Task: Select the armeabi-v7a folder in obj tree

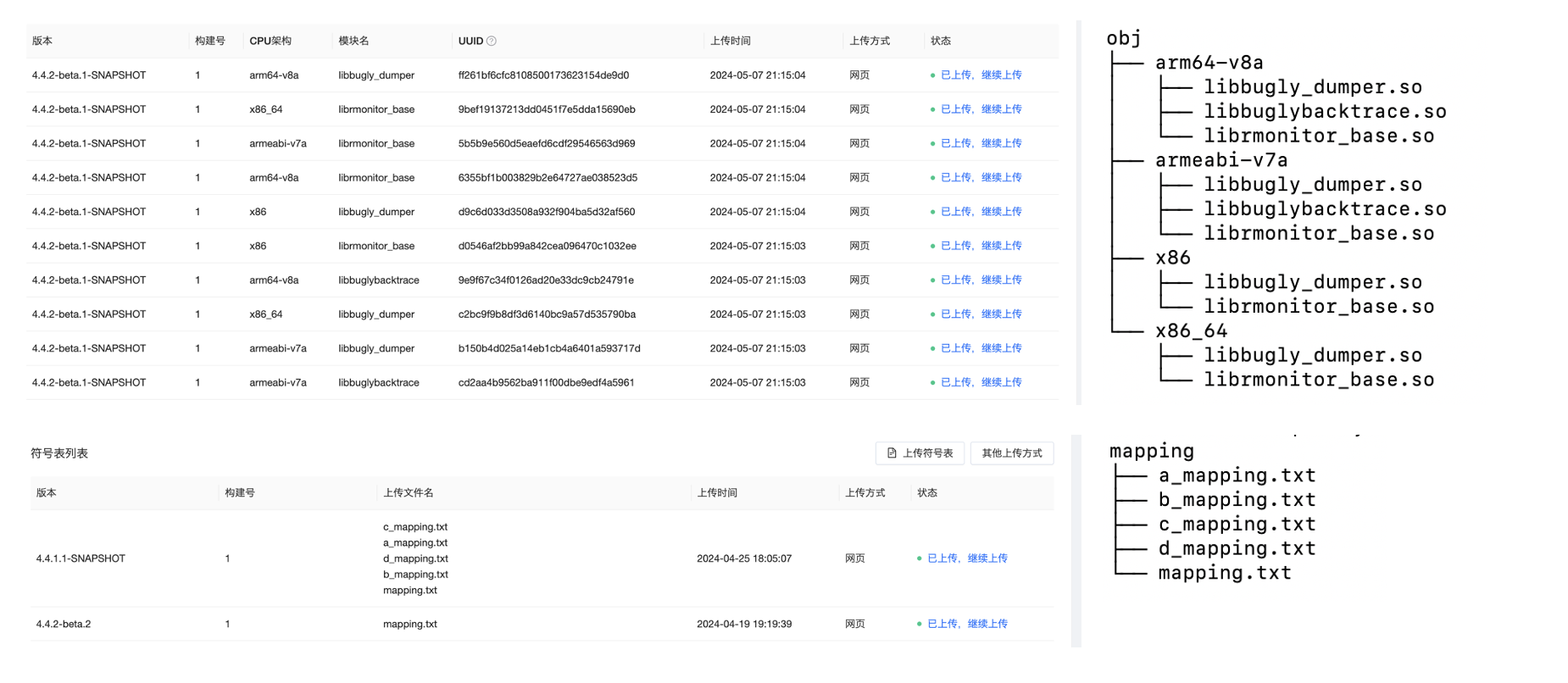Action: click(1221, 160)
